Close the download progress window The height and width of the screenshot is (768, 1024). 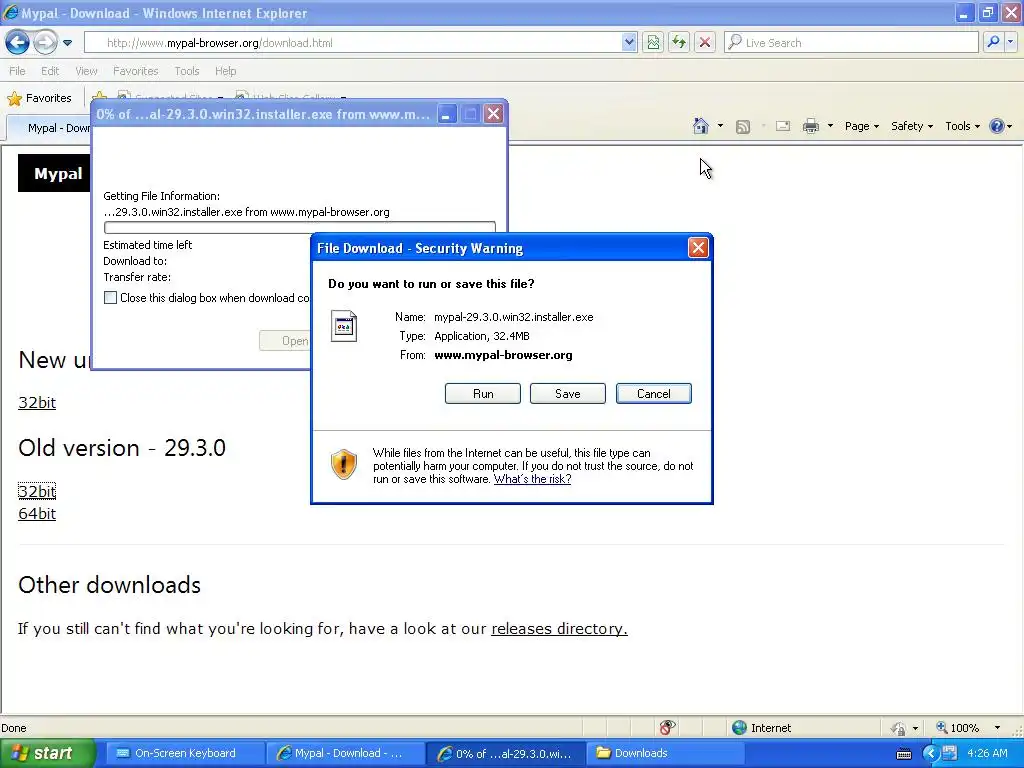(494, 114)
